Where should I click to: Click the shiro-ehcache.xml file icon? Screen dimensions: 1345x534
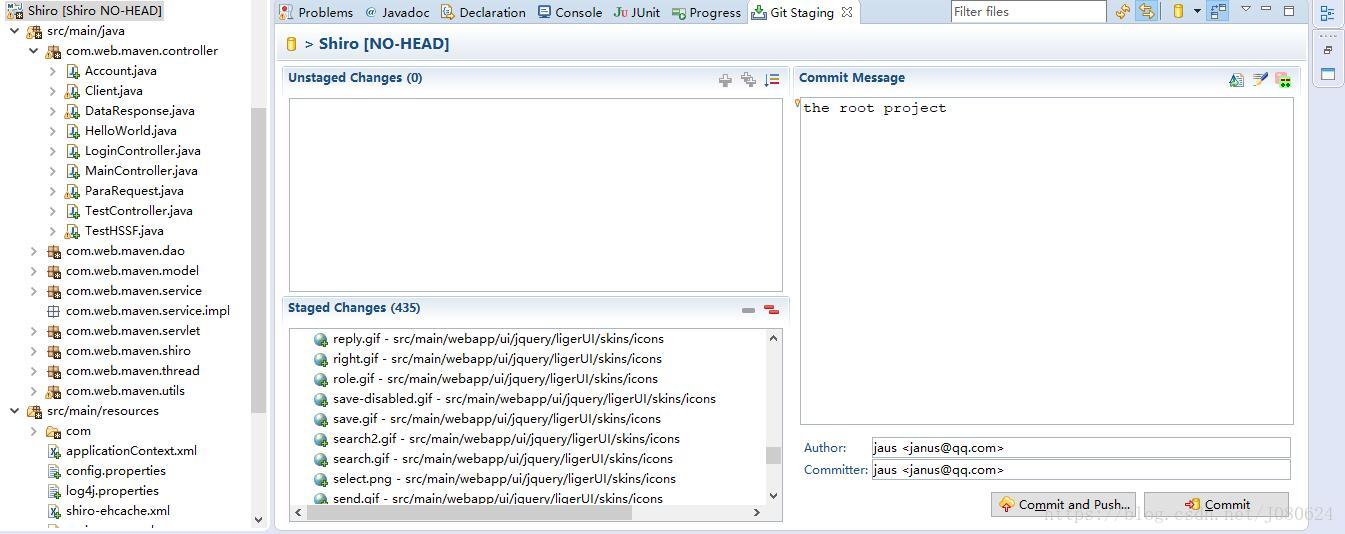pyautogui.click(x=55, y=511)
